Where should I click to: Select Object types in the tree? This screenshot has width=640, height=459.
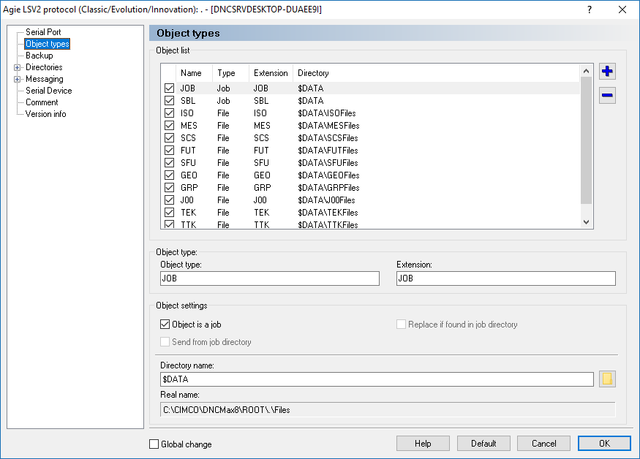pyautogui.click(x=47, y=44)
